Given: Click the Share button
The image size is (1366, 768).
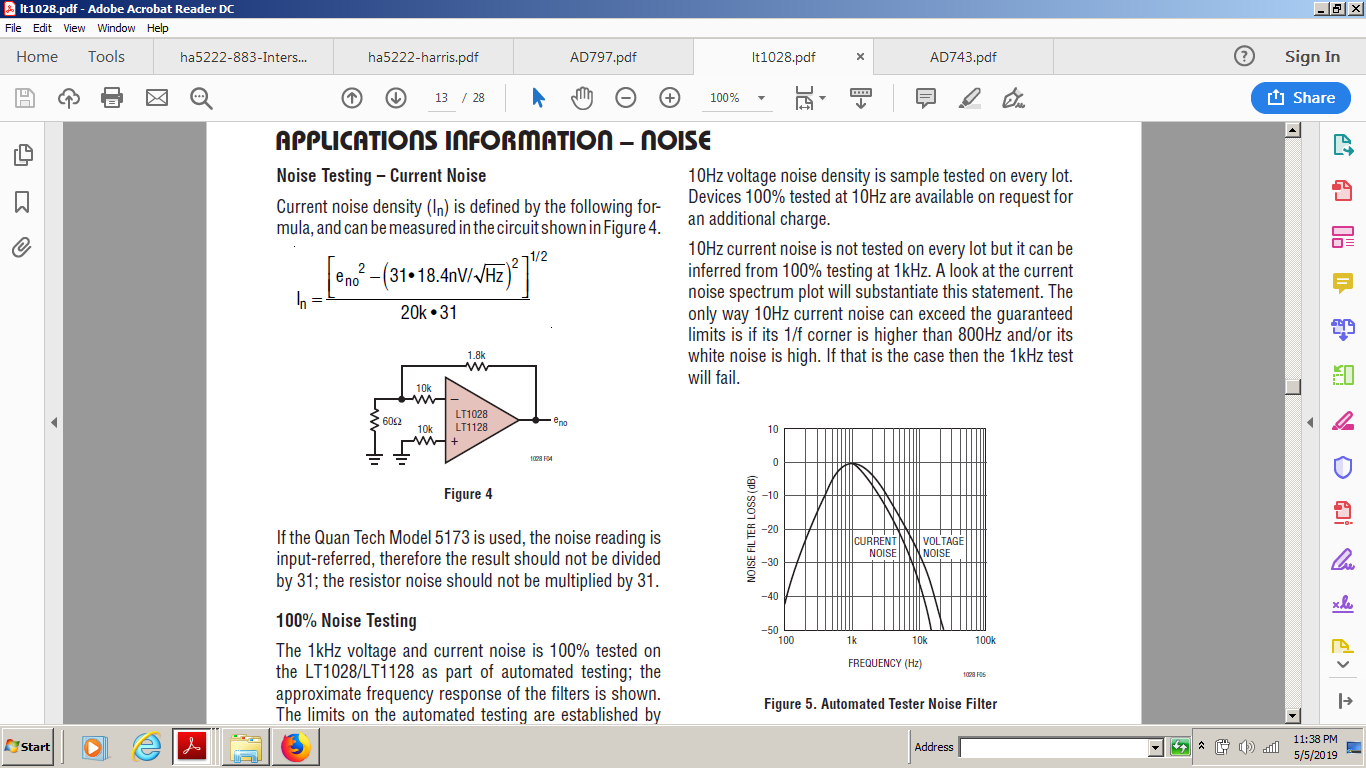Looking at the screenshot, I should (1301, 98).
